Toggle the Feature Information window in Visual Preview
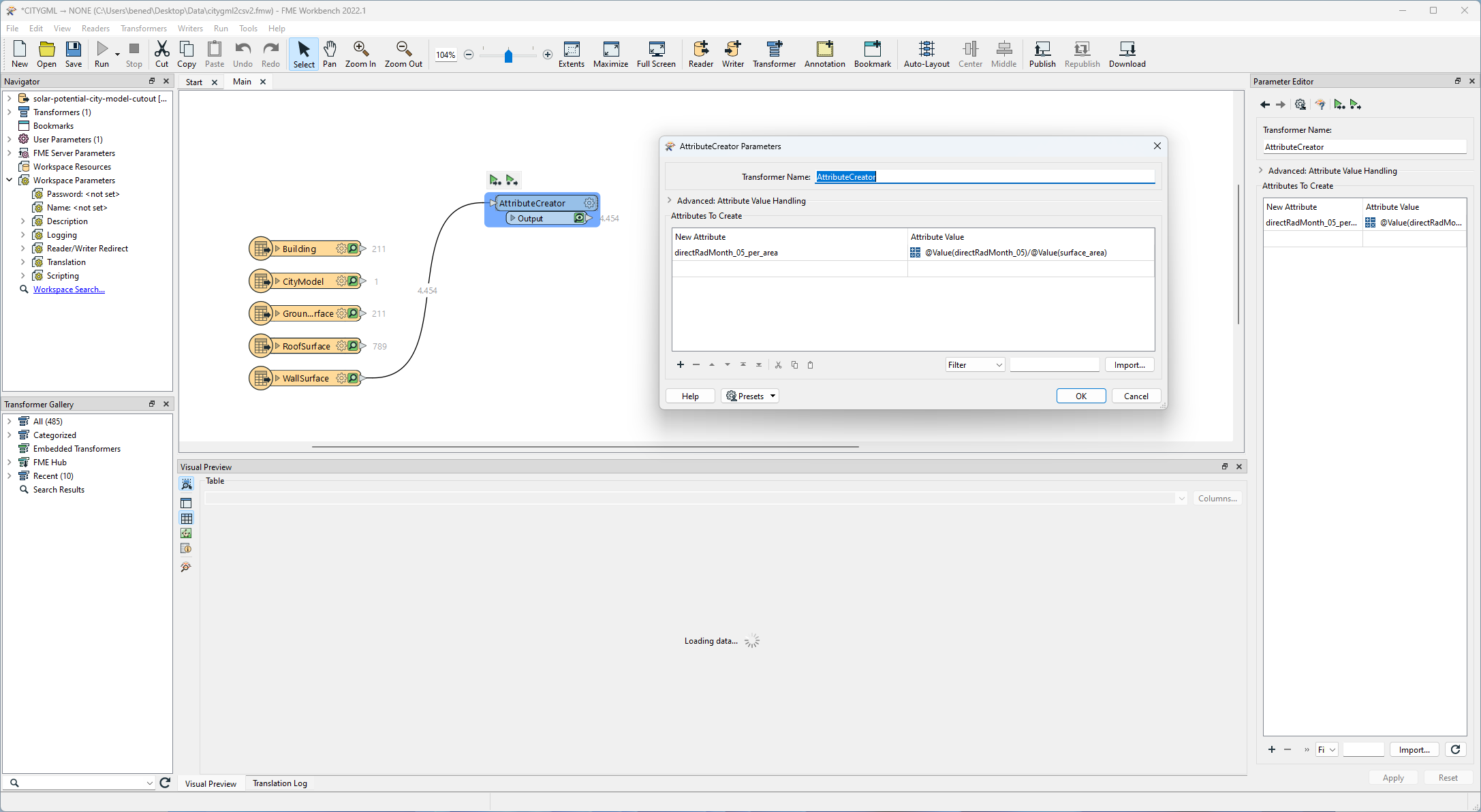Viewport: 1481px width, 812px height. pos(186,549)
